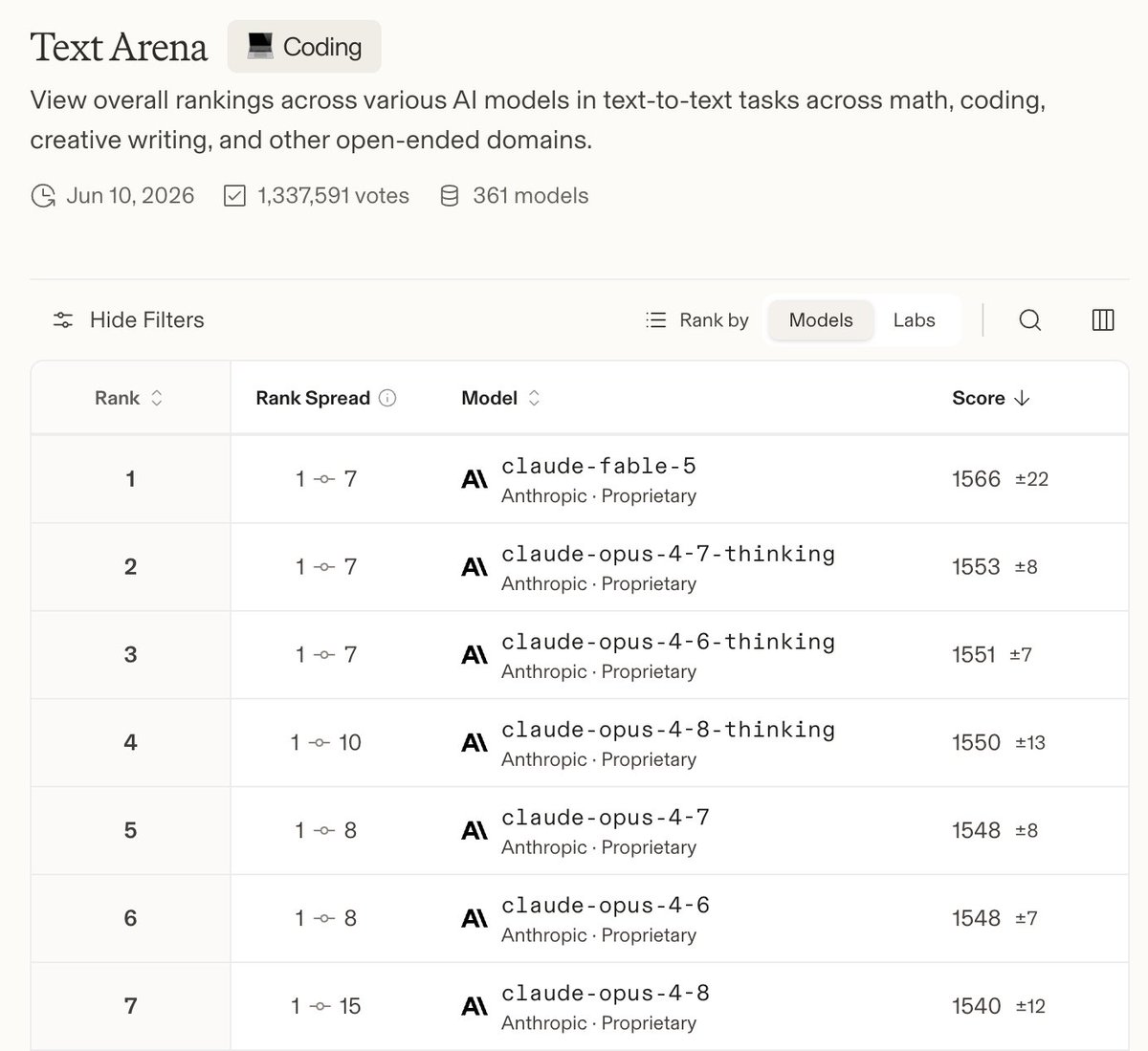The image size is (1148, 1051).
Task: Open the Coding category selector
Action: [x=304, y=46]
